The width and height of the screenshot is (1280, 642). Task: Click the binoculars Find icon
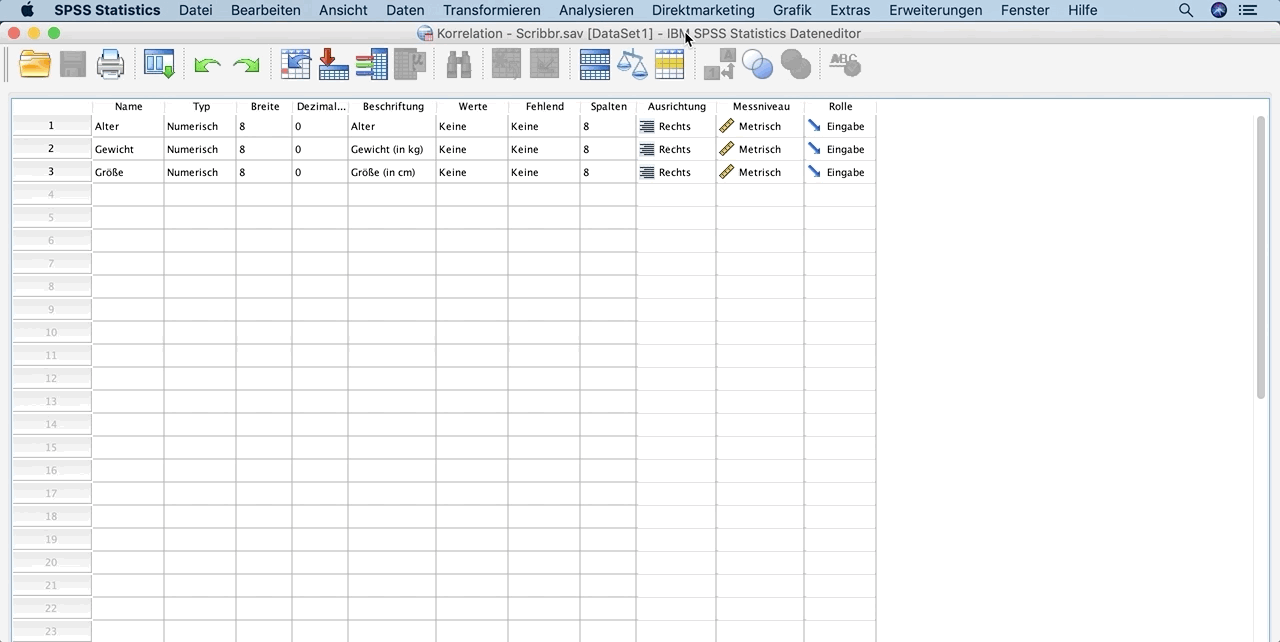[459, 65]
